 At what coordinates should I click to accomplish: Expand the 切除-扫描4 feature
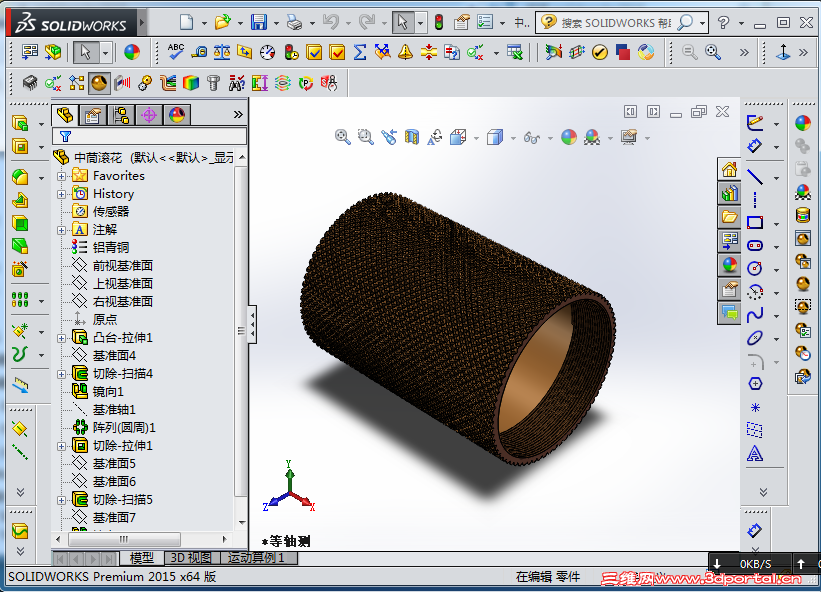(x=61, y=374)
